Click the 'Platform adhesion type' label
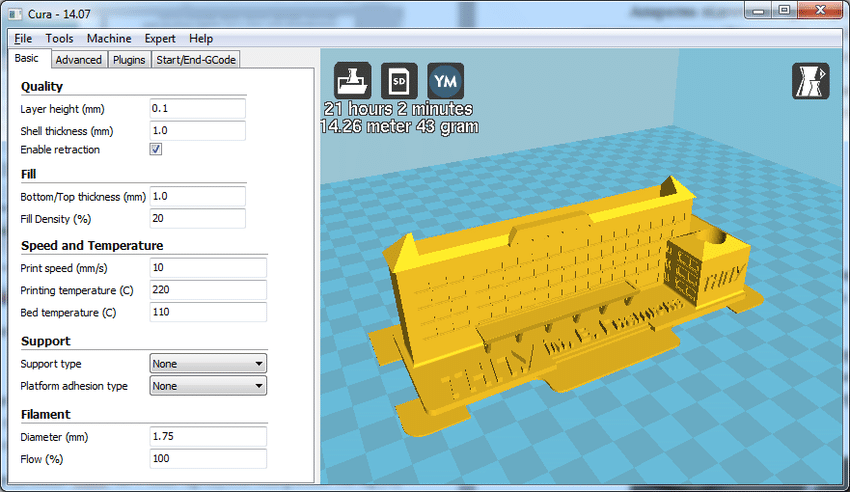Viewport: 850px width, 492px height. pos(74,386)
